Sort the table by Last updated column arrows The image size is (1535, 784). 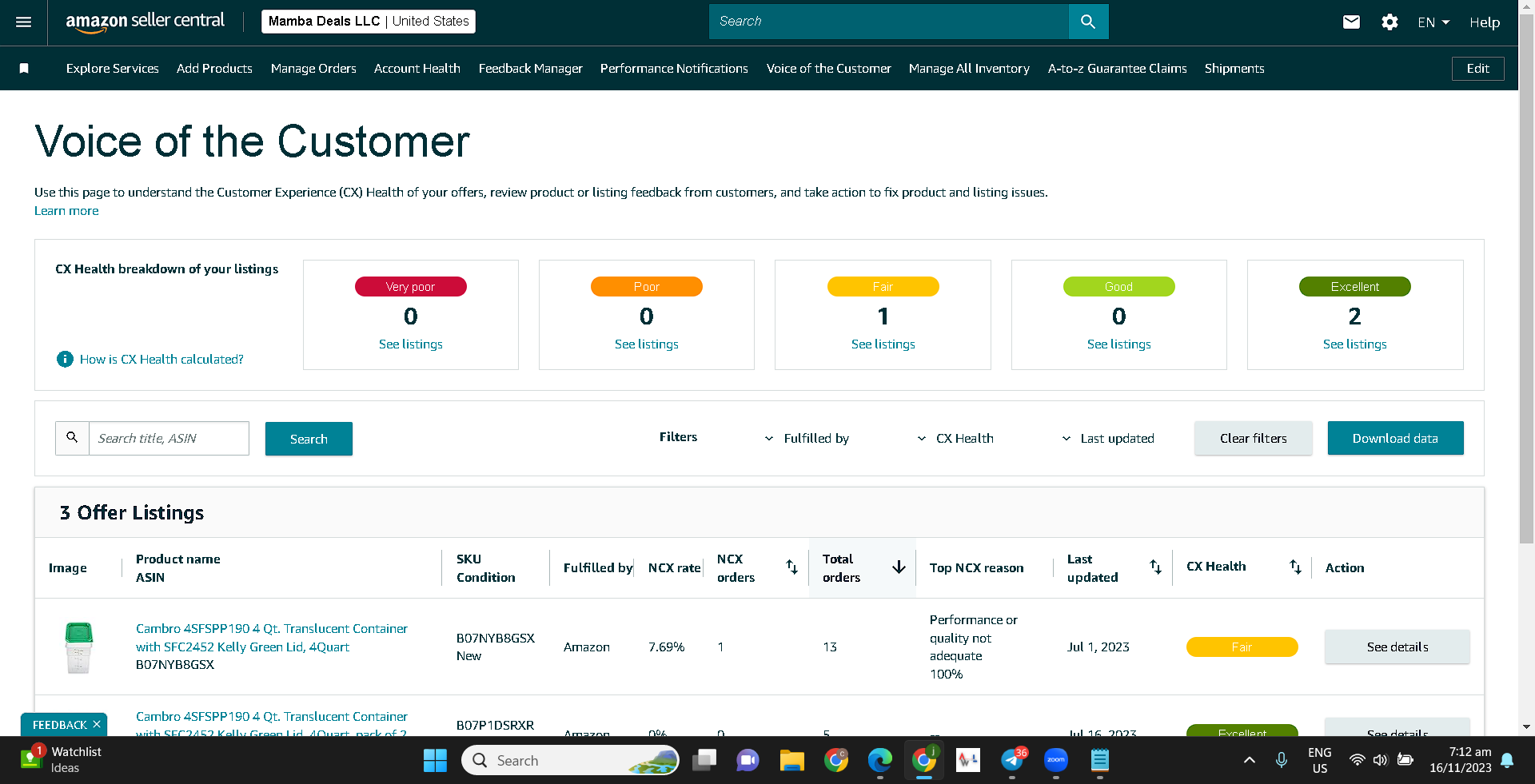coord(1155,567)
